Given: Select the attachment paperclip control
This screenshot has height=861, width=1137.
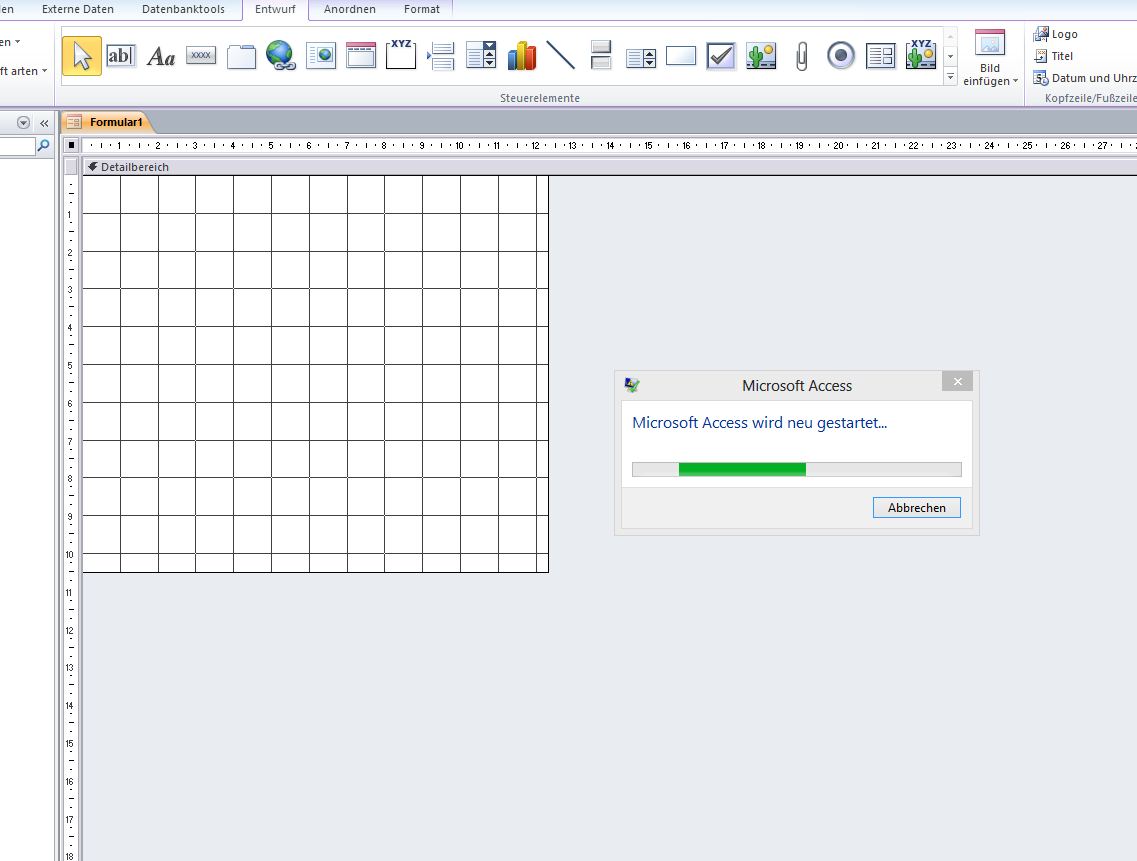Looking at the screenshot, I should [x=801, y=56].
